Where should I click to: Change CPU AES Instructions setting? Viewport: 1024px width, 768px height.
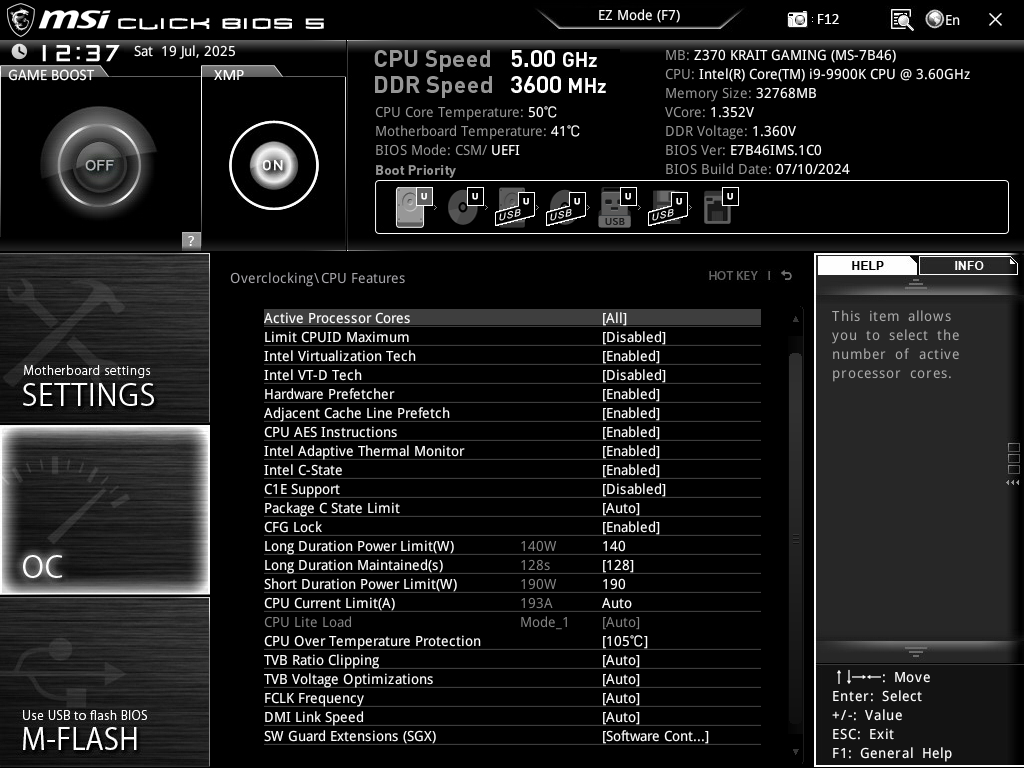[512, 432]
